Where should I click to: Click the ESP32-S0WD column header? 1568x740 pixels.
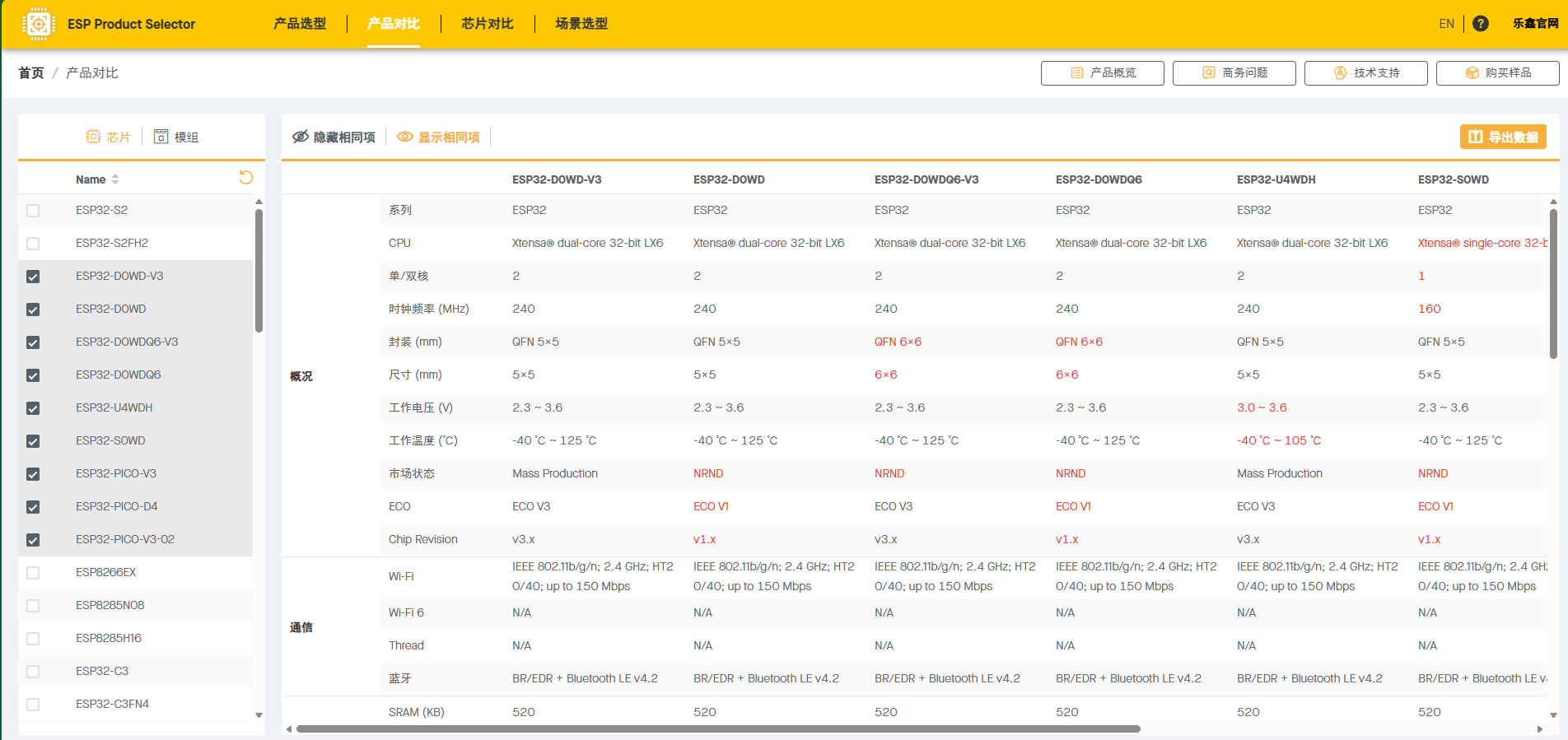(1454, 179)
